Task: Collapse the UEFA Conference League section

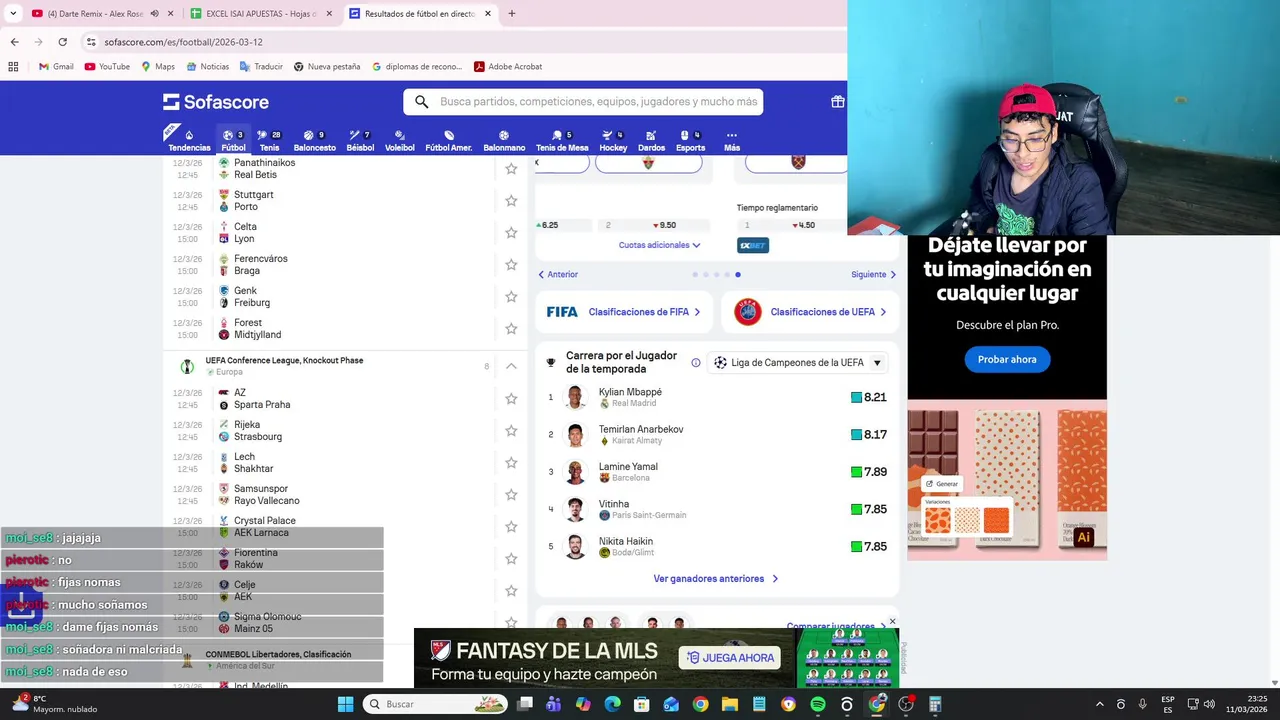Action: tap(511, 366)
